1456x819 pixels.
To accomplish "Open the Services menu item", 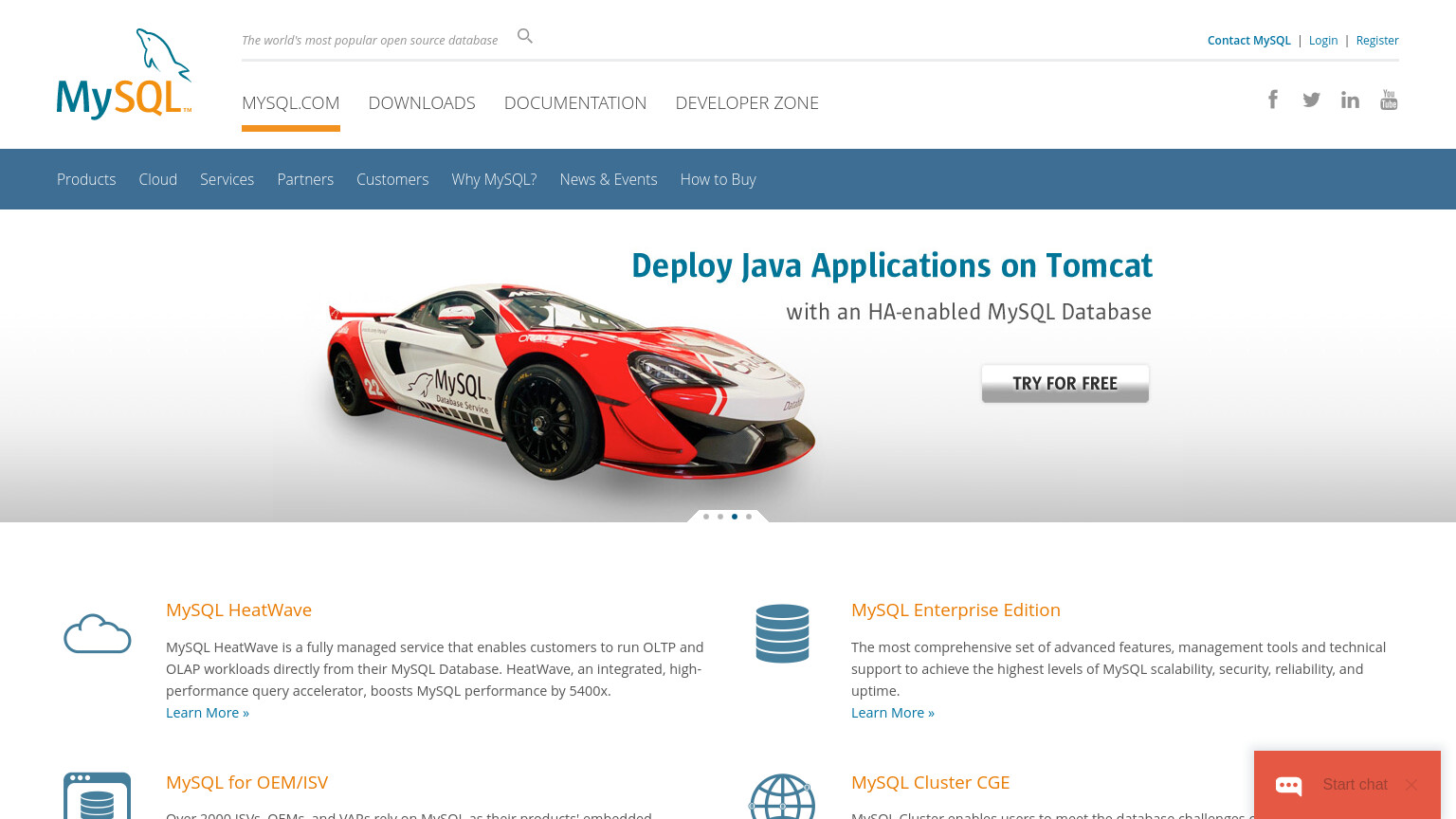I will [227, 179].
